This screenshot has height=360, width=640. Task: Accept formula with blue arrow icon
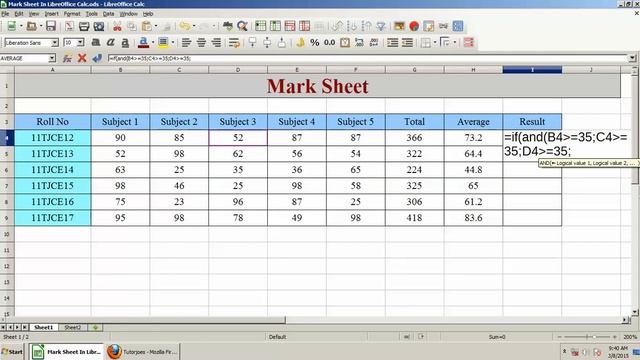click(97, 58)
